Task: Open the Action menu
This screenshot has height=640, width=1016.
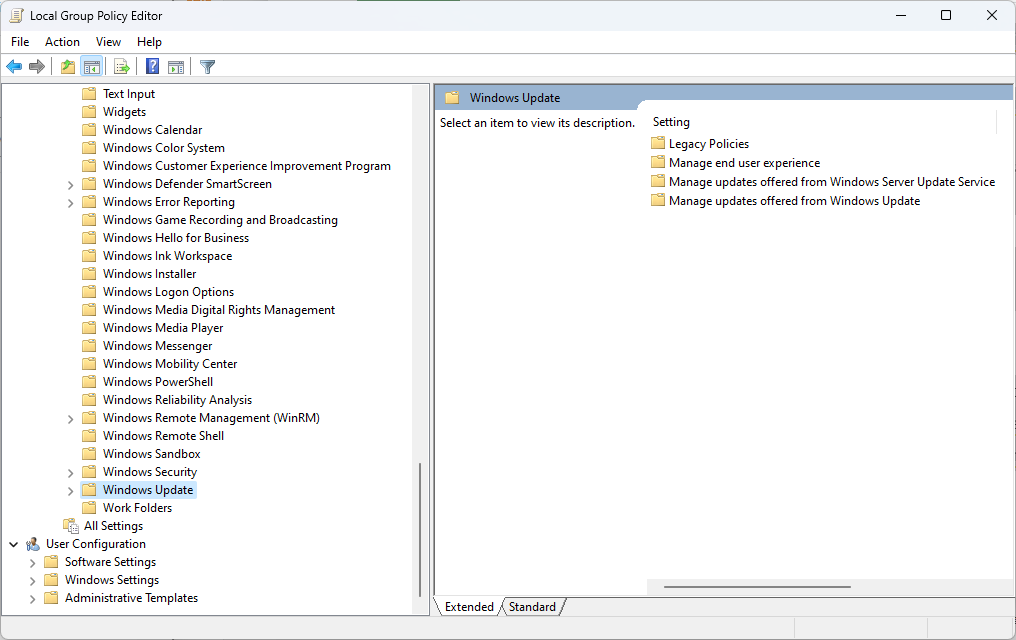Action: (62, 42)
